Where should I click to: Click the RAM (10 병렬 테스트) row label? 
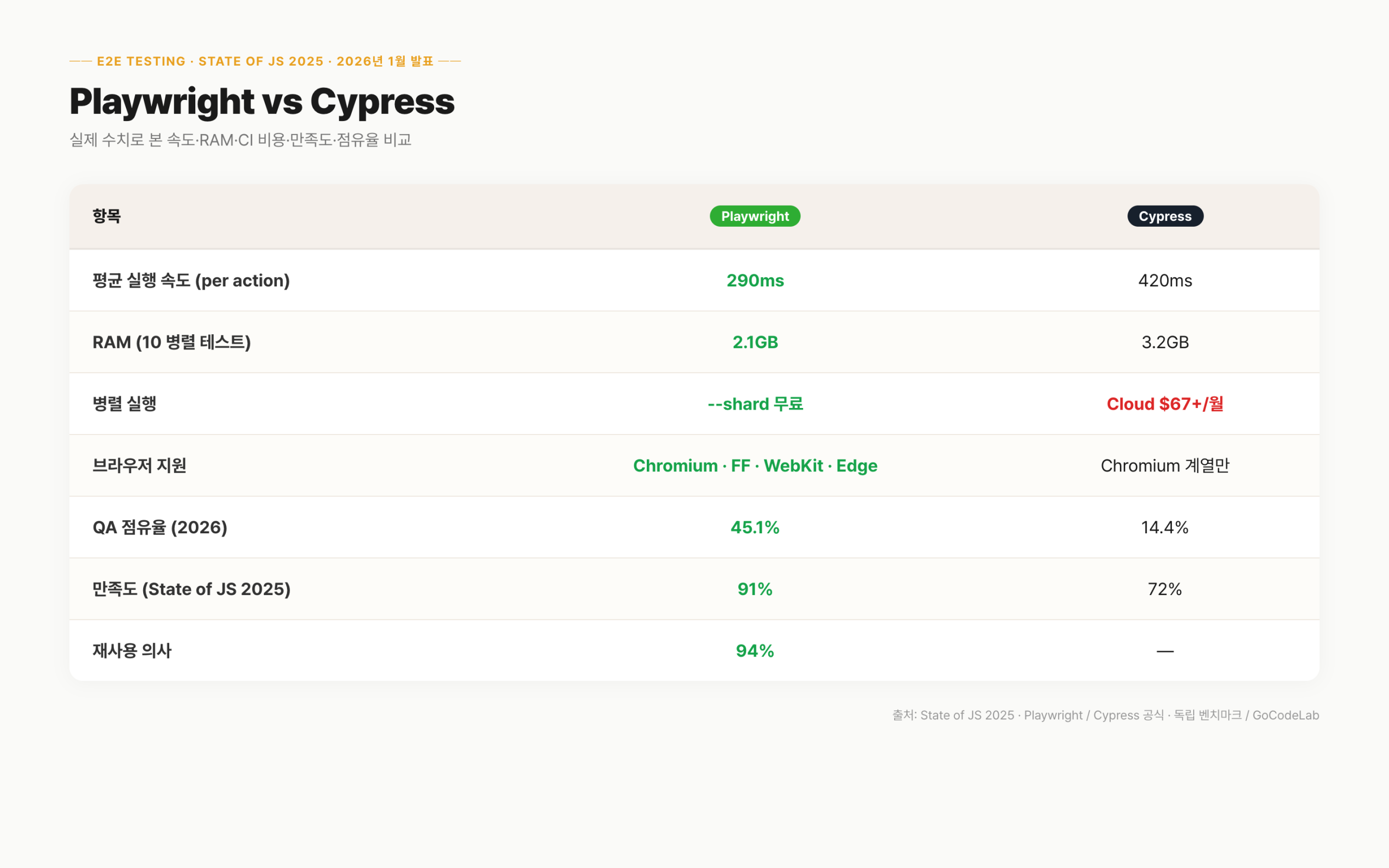click(172, 342)
